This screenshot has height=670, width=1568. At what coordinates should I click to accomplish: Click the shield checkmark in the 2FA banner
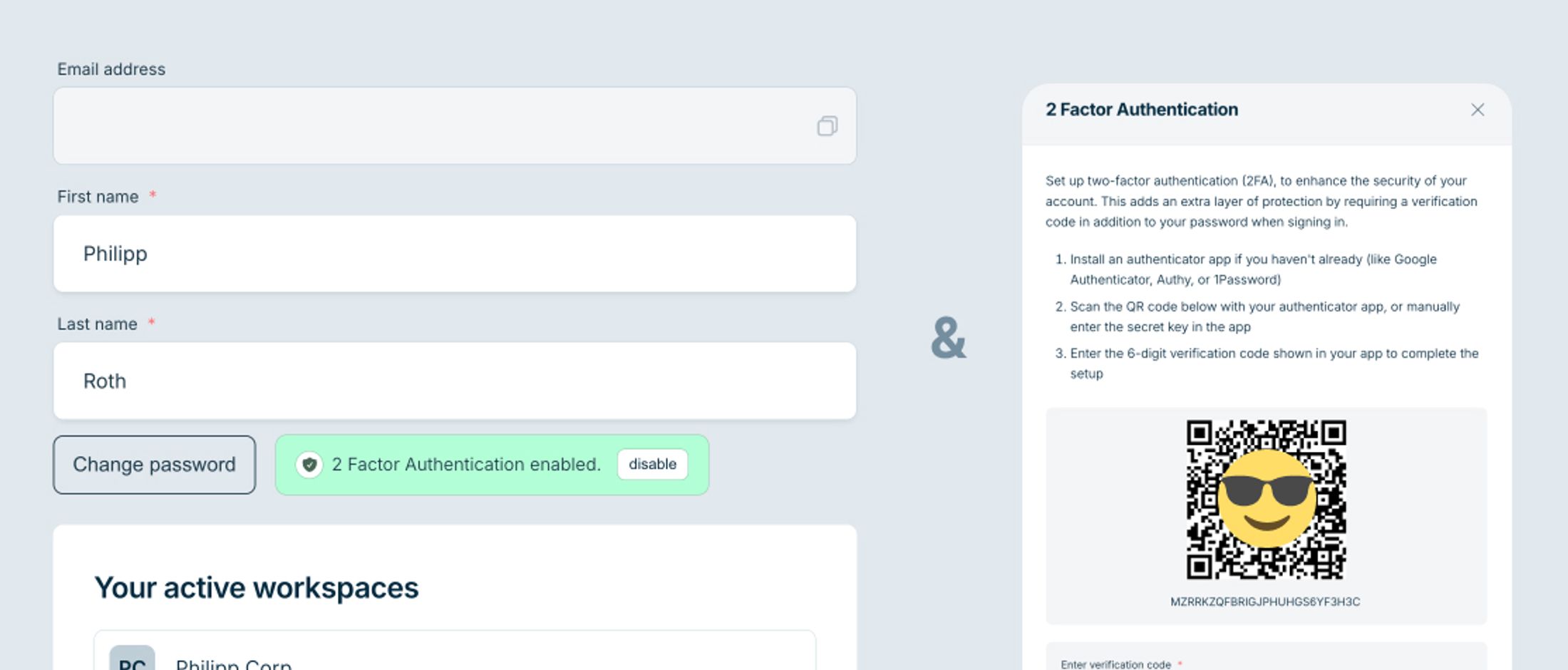coord(309,464)
